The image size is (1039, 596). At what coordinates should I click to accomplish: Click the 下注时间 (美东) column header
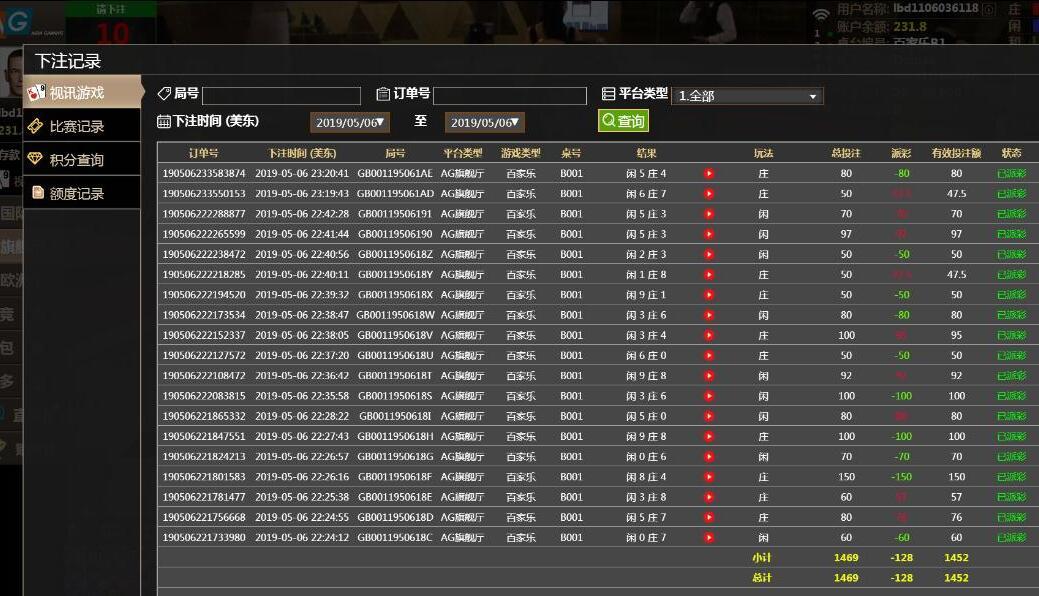point(301,153)
